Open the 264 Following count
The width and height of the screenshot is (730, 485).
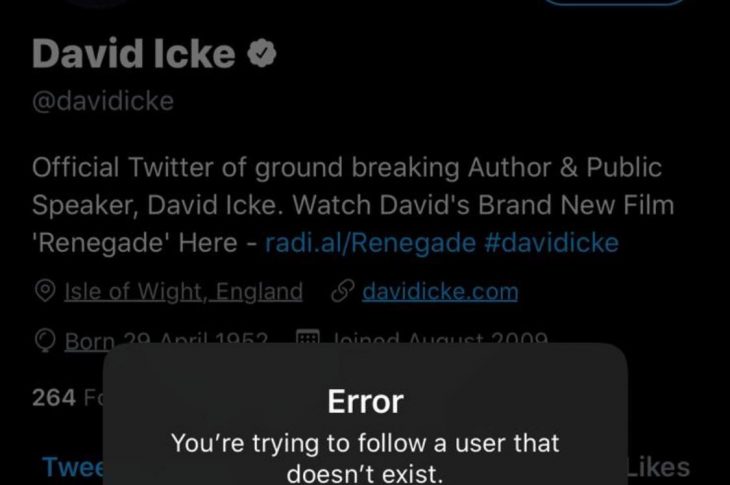(68, 398)
